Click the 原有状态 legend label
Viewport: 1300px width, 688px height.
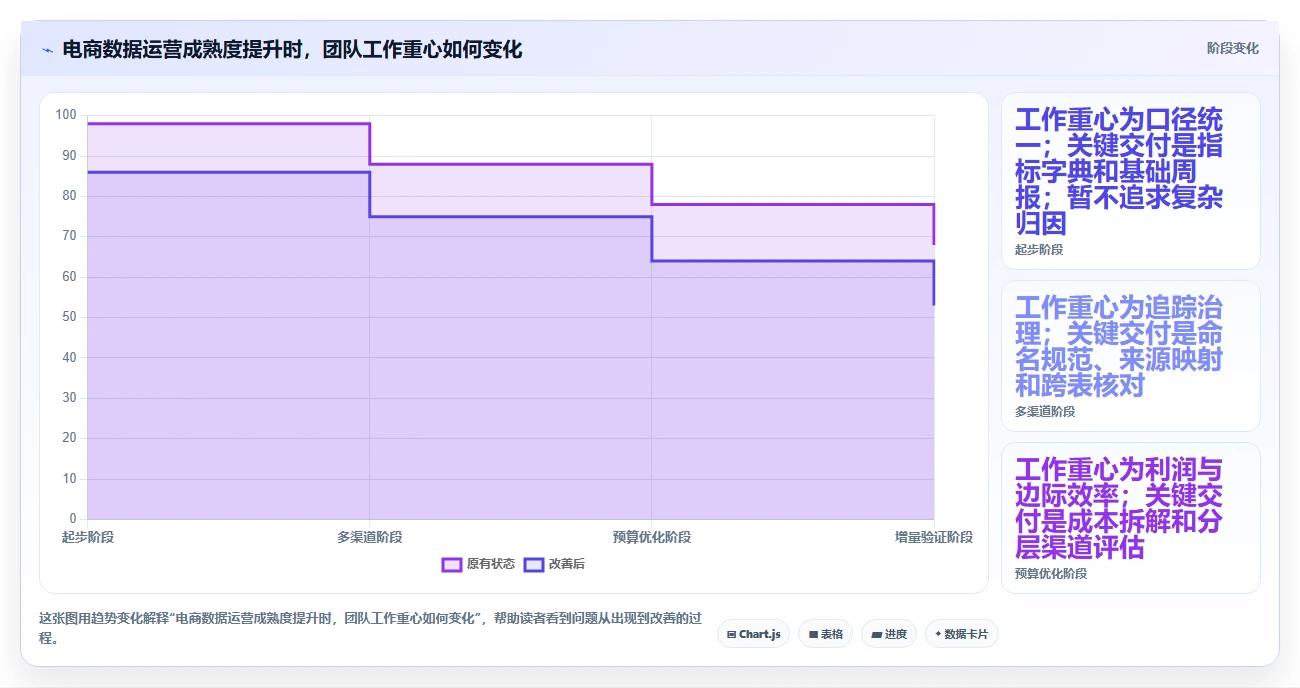pos(491,564)
